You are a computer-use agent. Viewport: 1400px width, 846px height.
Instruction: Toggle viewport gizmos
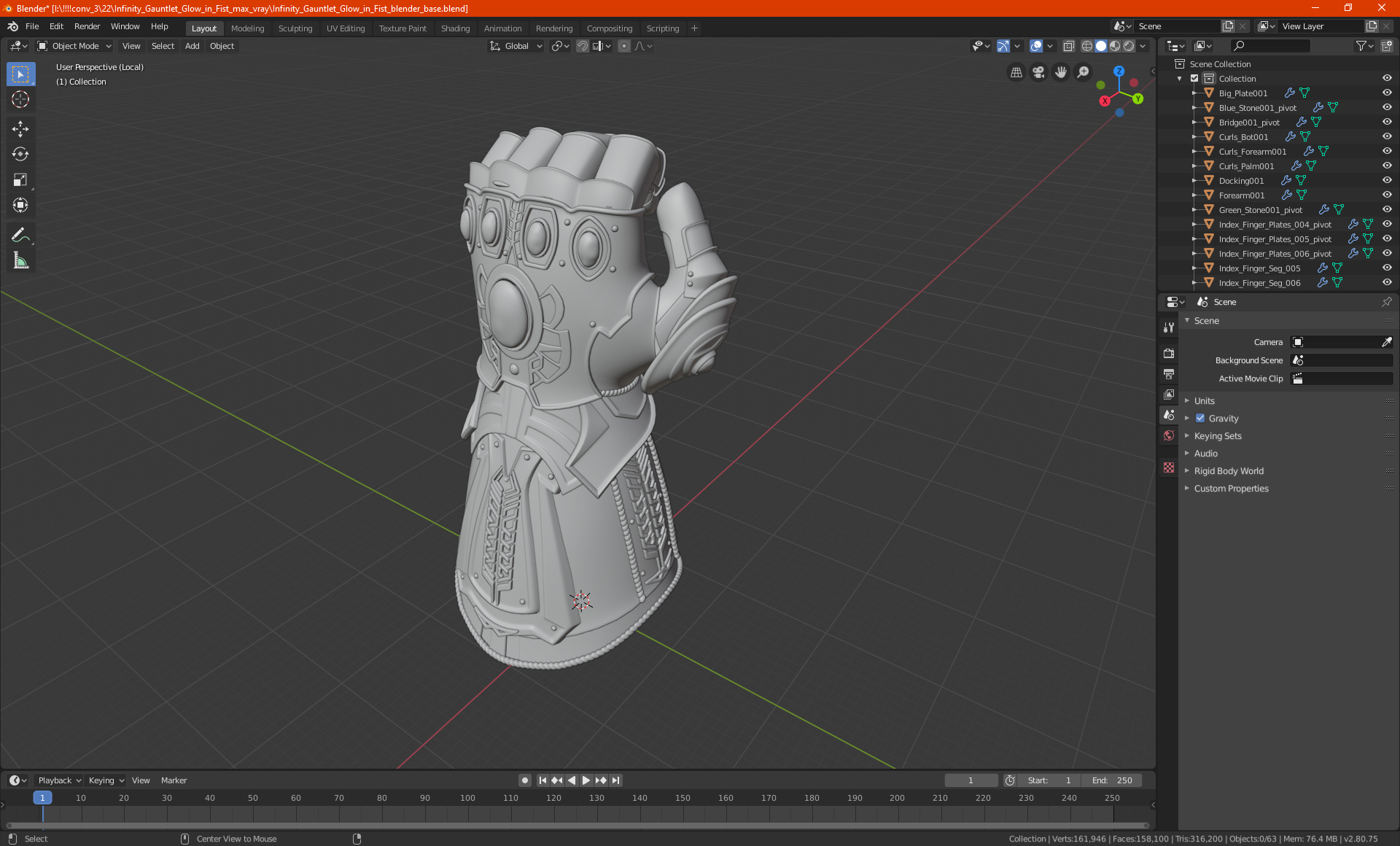pyautogui.click(x=1003, y=46)
